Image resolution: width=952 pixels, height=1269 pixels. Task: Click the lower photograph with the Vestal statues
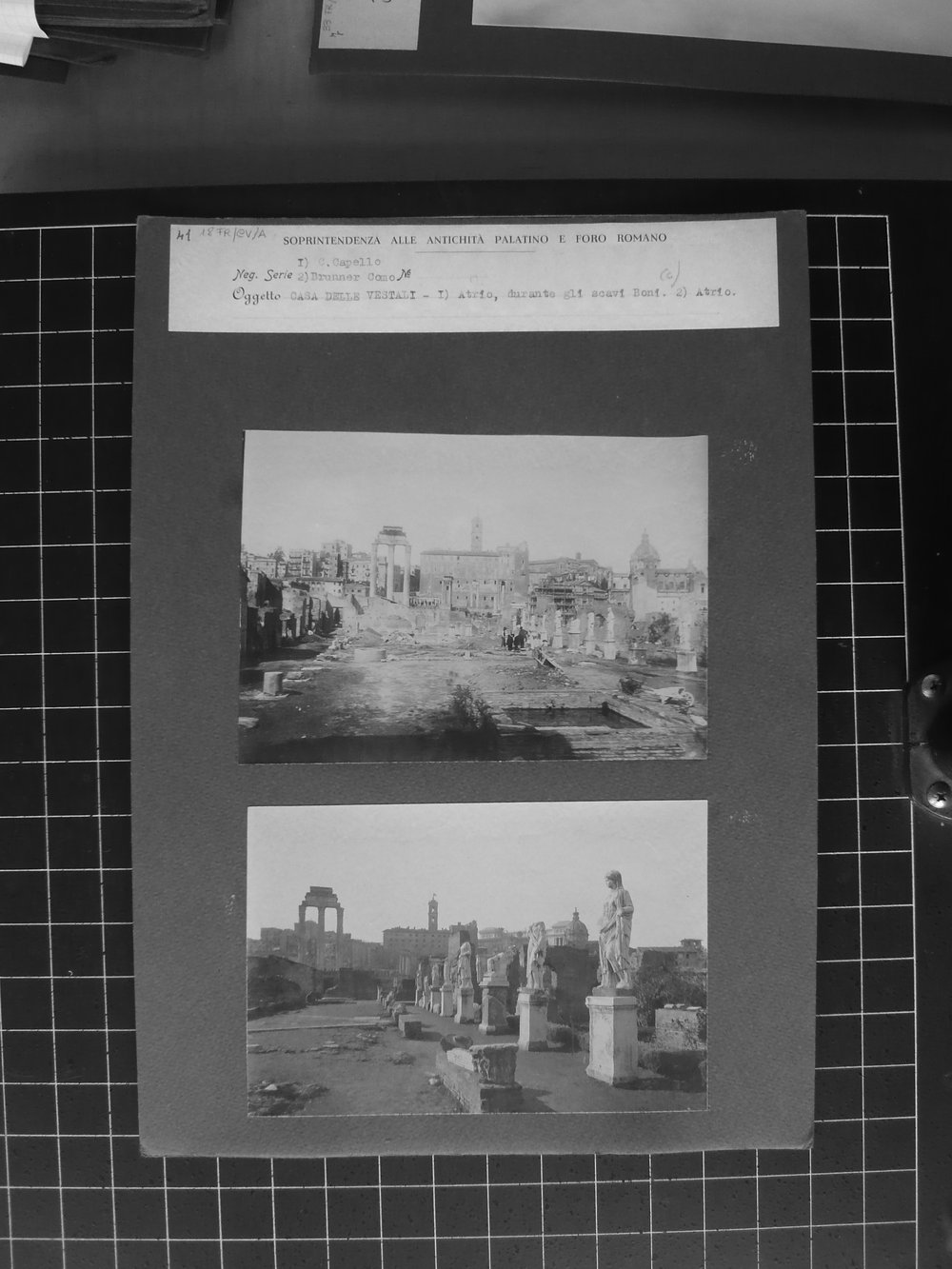[x=478, y=959]
